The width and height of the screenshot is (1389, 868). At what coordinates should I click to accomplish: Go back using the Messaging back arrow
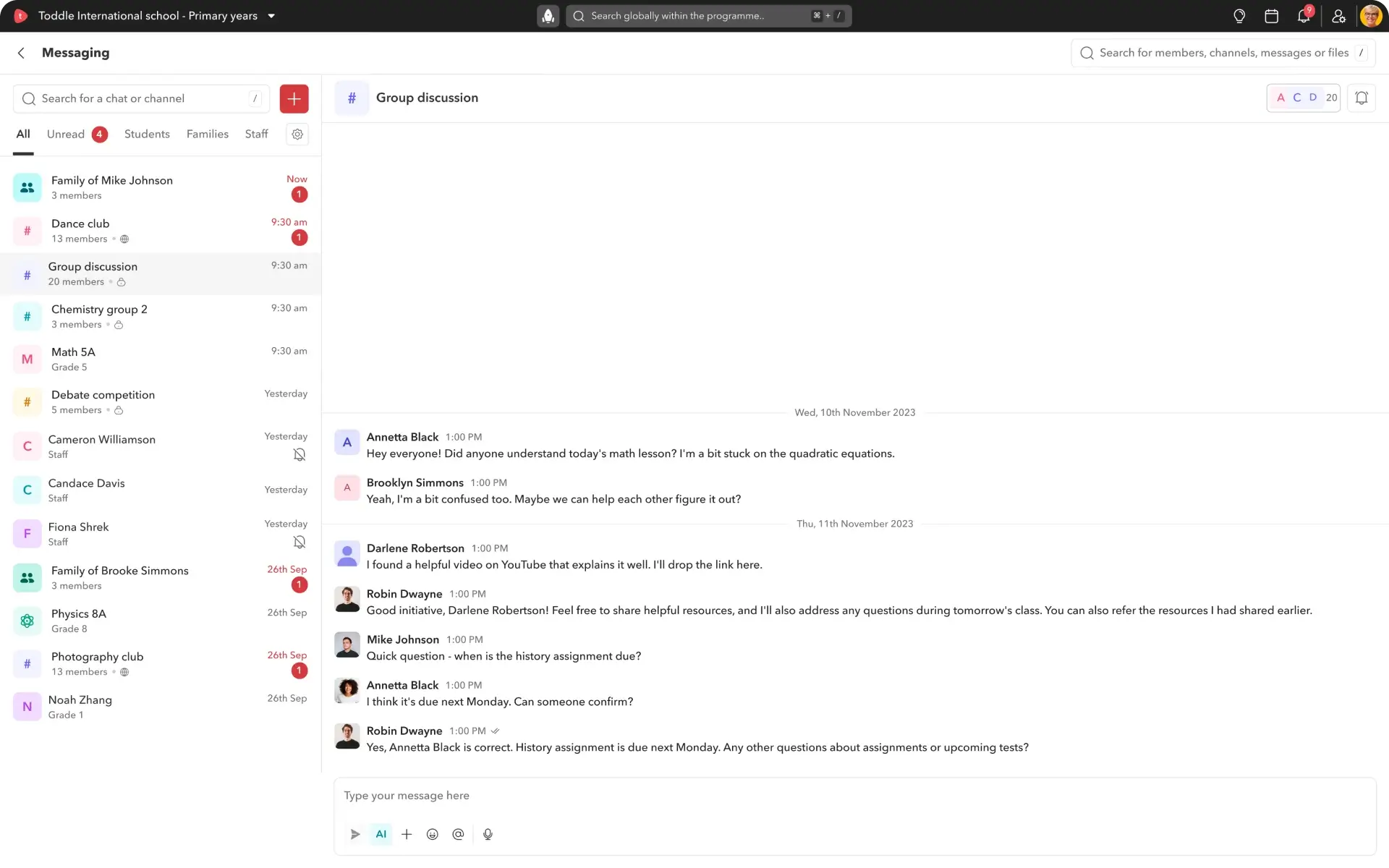pos(21,53)
